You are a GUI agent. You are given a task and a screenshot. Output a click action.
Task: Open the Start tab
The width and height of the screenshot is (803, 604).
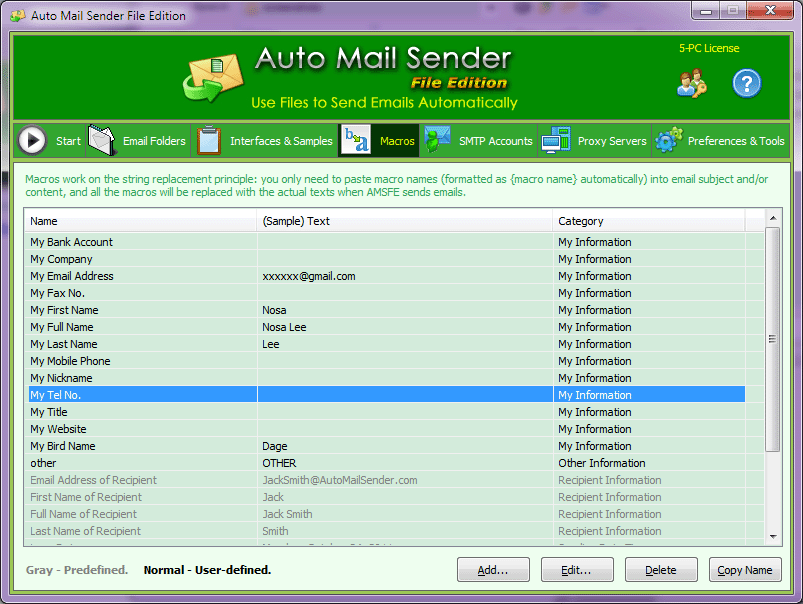point(50,140)
